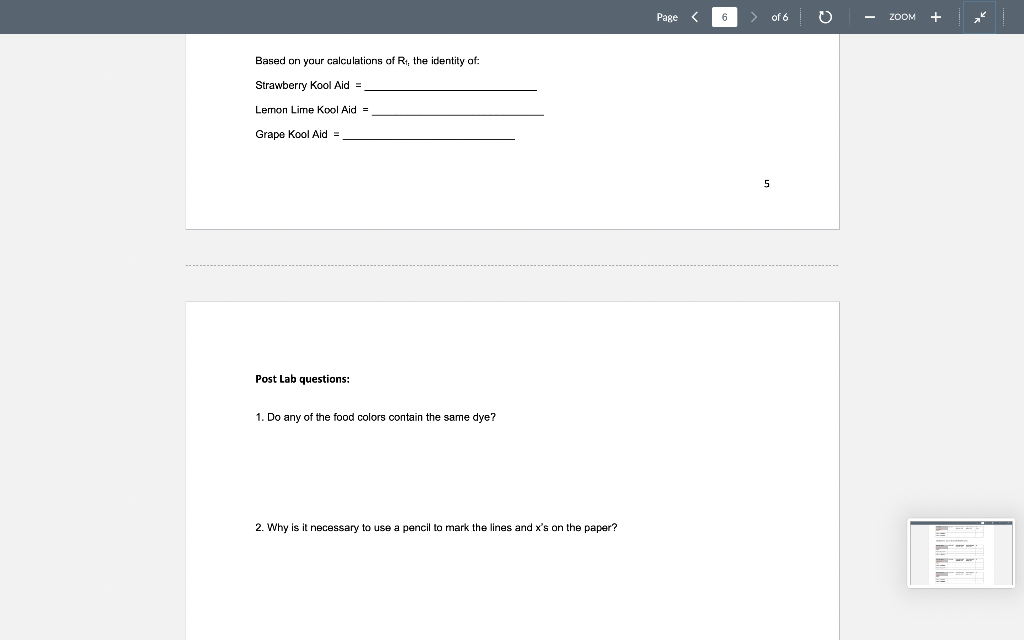Exit fullscreen with the collapse arrows icon
Screen dimensions: 1024x640
tap(979, 17)
